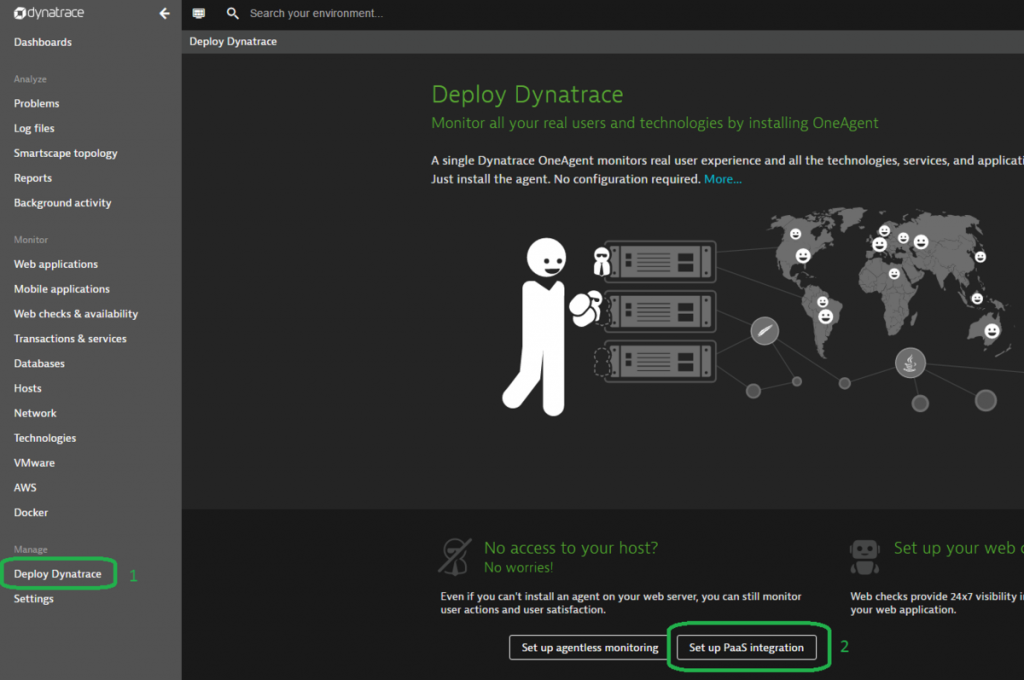Open Databases

(x=39, y=363)
